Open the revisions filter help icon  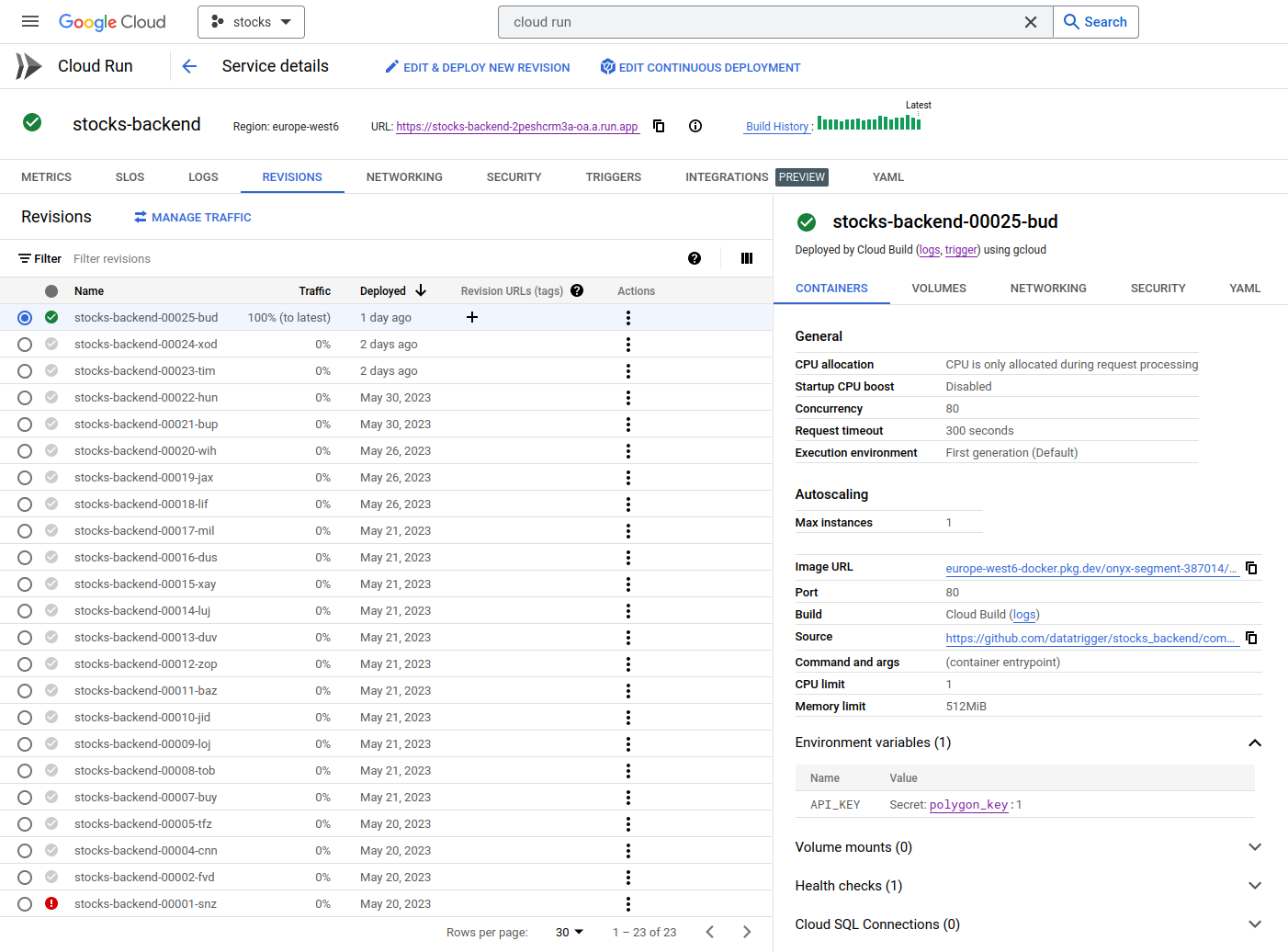point(695,258)
